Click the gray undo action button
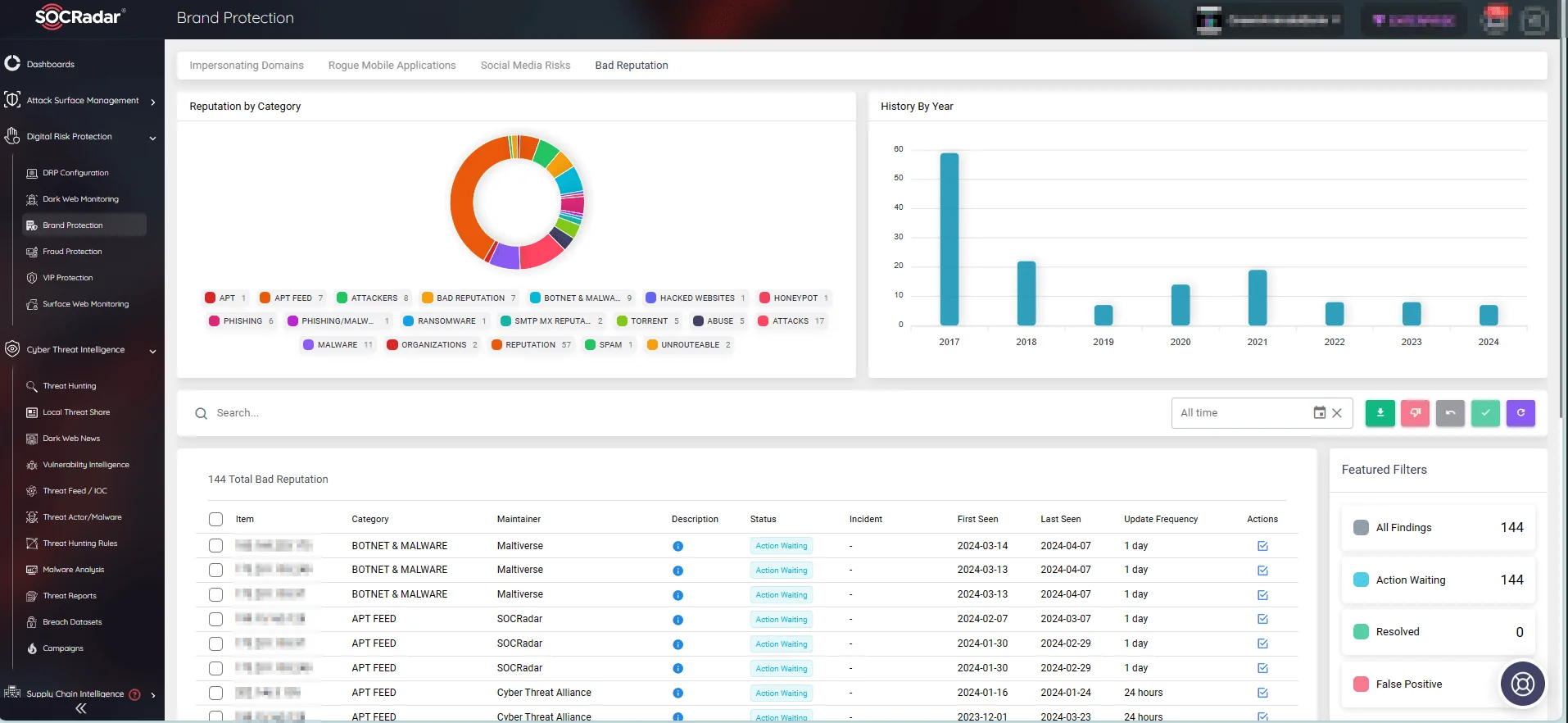 click(1450, 413)
